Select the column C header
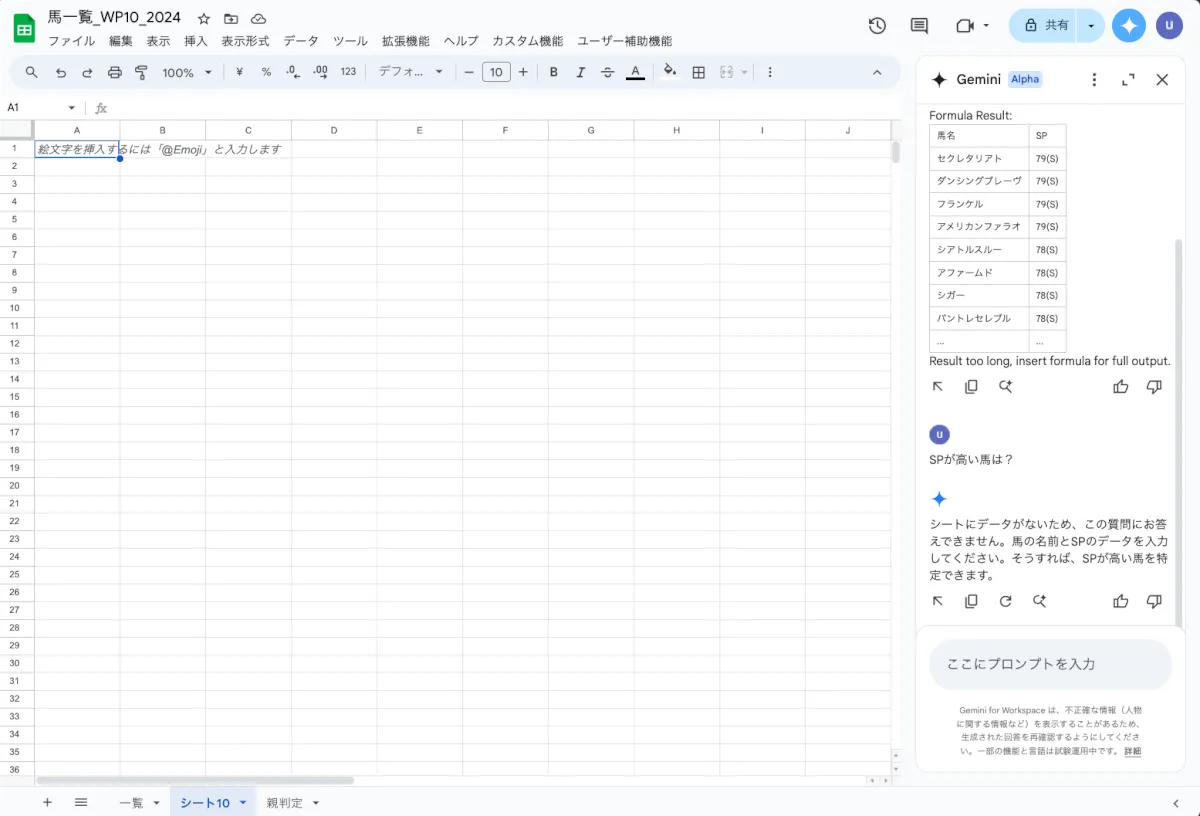 point(248,130)
